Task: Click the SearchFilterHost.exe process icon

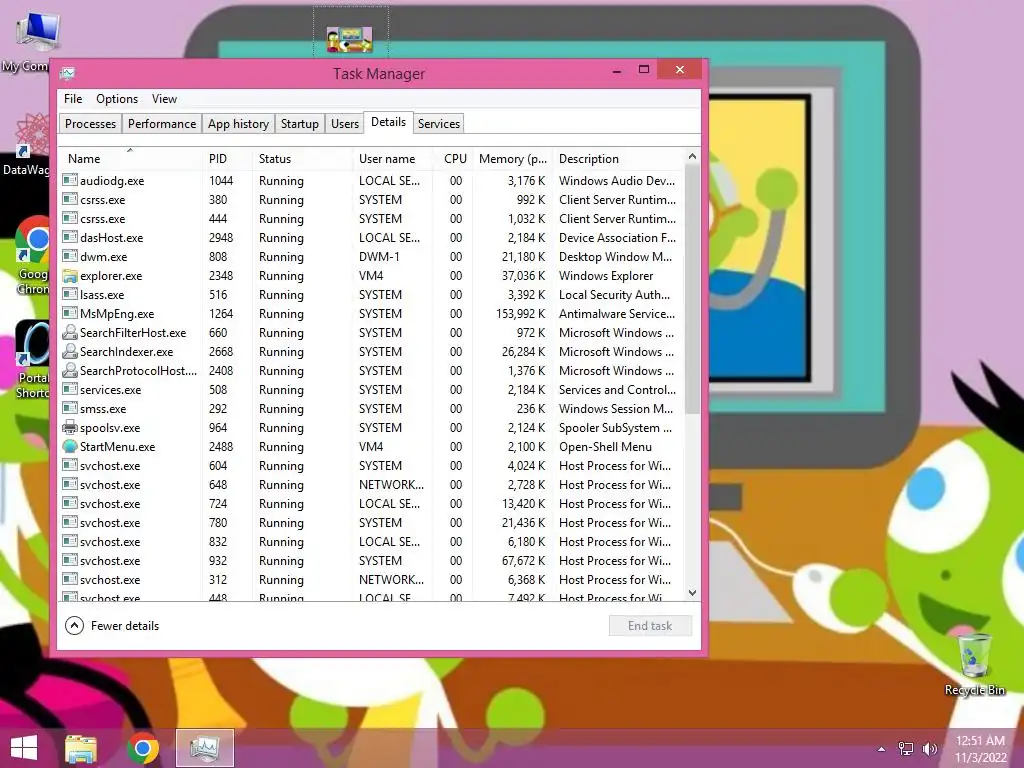Action: (70, 332)
